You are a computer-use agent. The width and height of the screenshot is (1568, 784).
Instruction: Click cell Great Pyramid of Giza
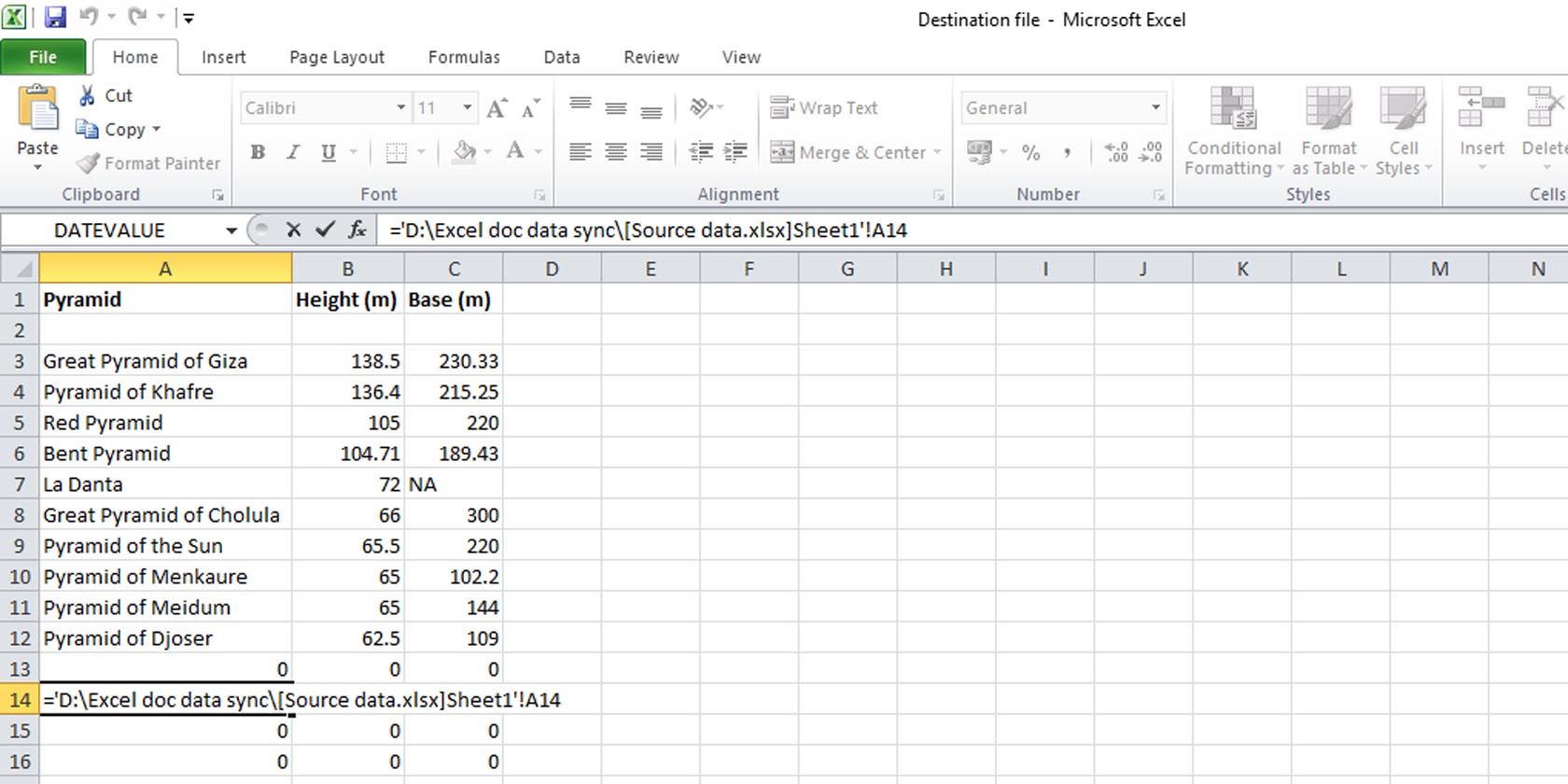click(x=165, y=361)
